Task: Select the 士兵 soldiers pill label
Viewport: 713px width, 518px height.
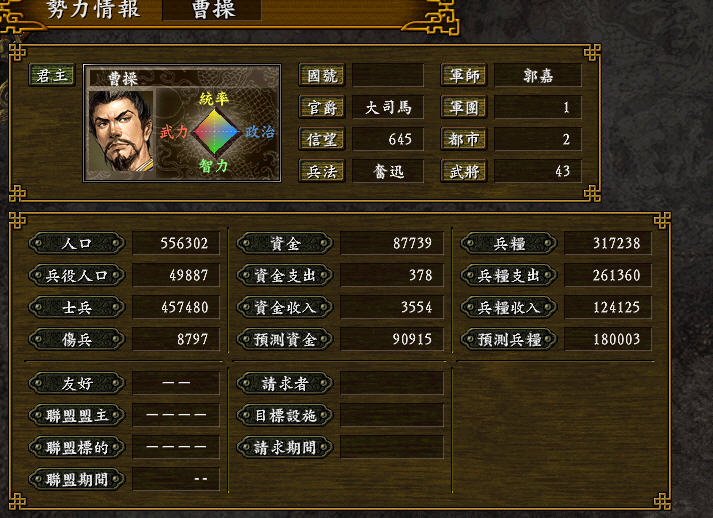Action: coord(77,307)
